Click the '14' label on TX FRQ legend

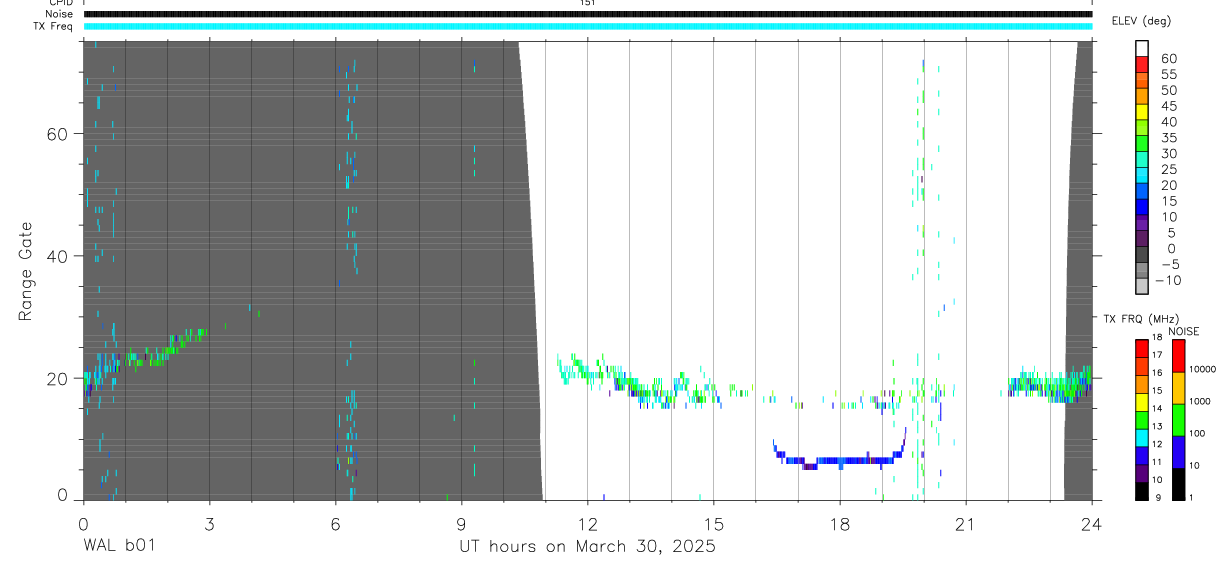coord(1157,409)
